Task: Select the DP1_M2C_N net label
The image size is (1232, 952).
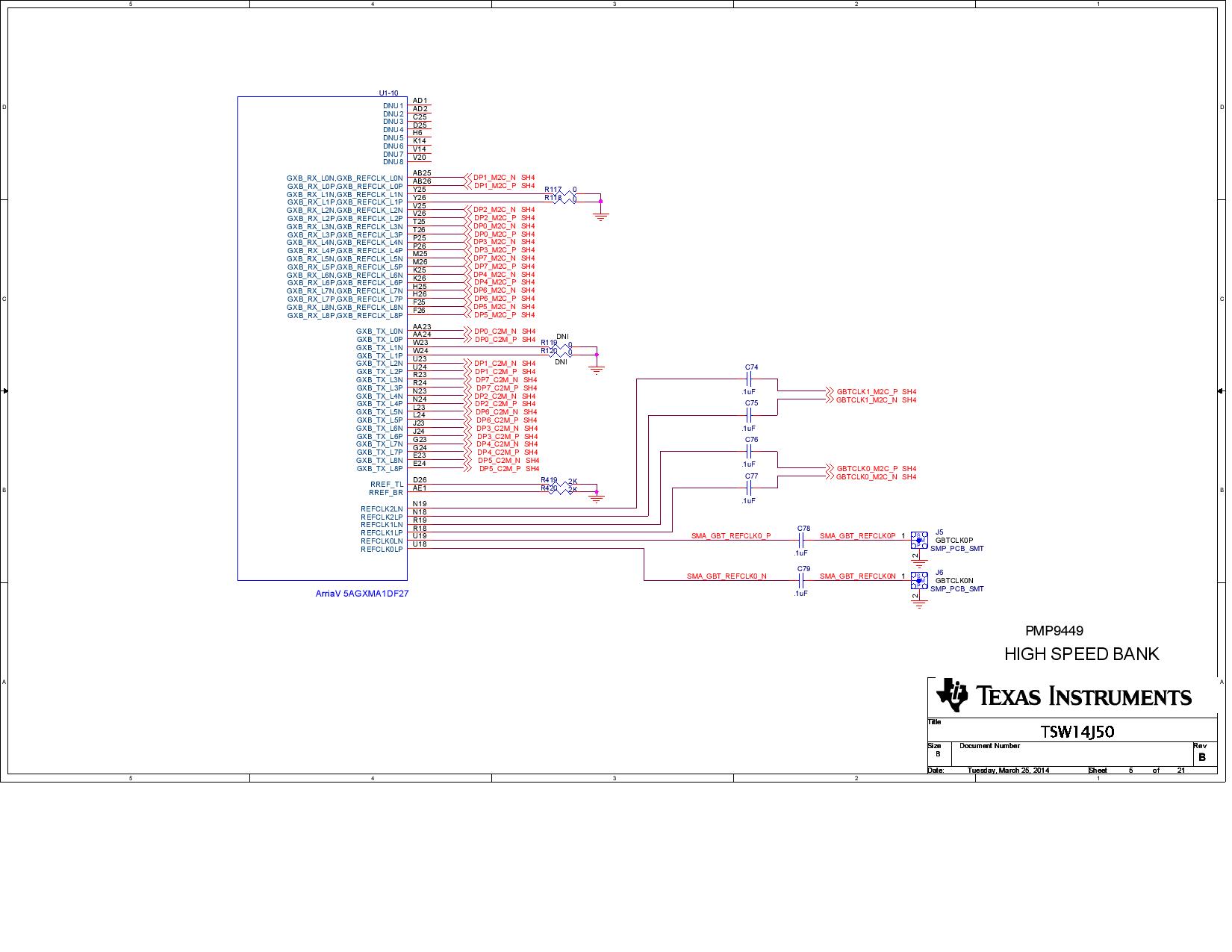Action: pyautogui.click(x=494, y=178)
